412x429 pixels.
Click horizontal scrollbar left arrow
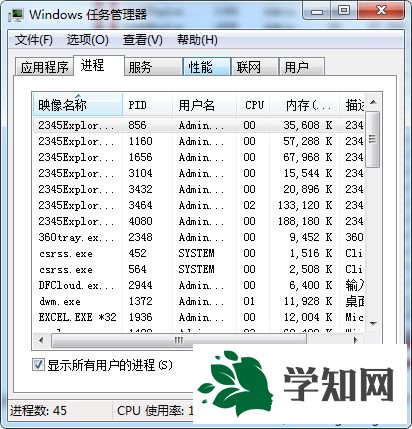pos(41,340)
